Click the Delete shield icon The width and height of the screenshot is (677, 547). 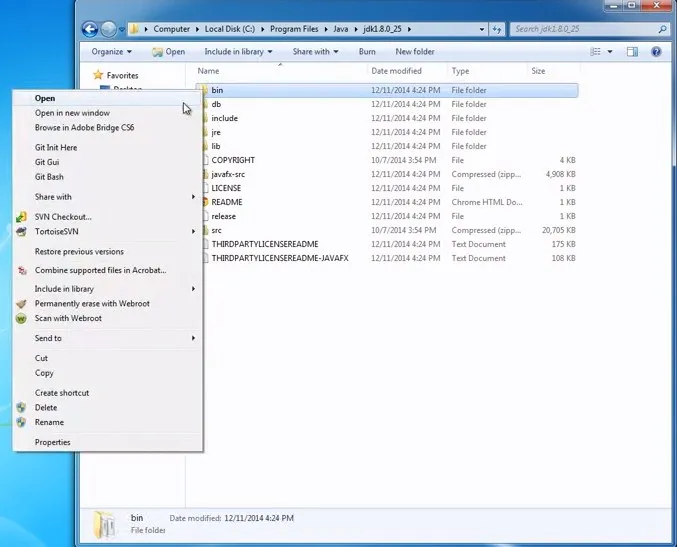coord(21,407)
